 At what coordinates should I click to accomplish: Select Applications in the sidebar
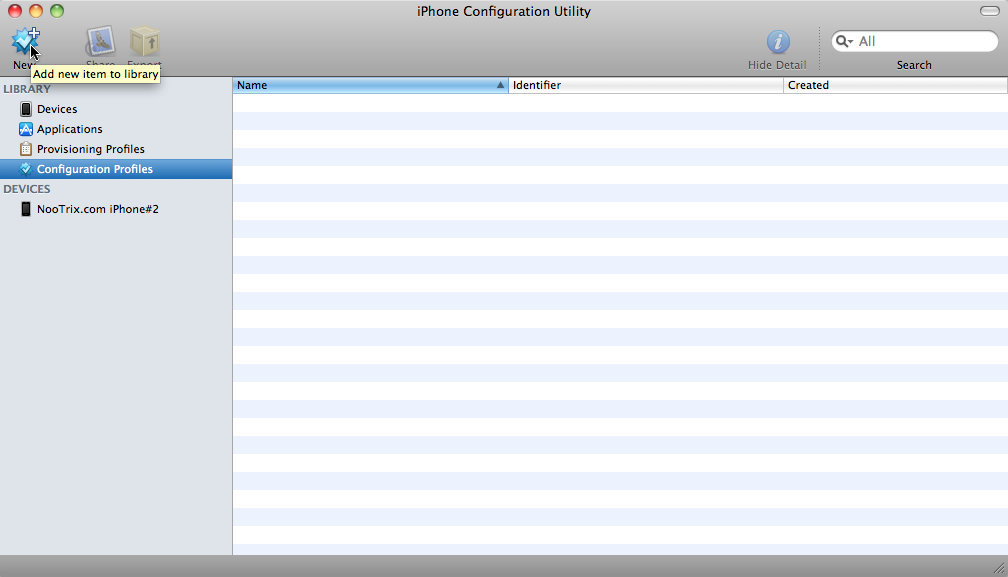coord(116,129)
